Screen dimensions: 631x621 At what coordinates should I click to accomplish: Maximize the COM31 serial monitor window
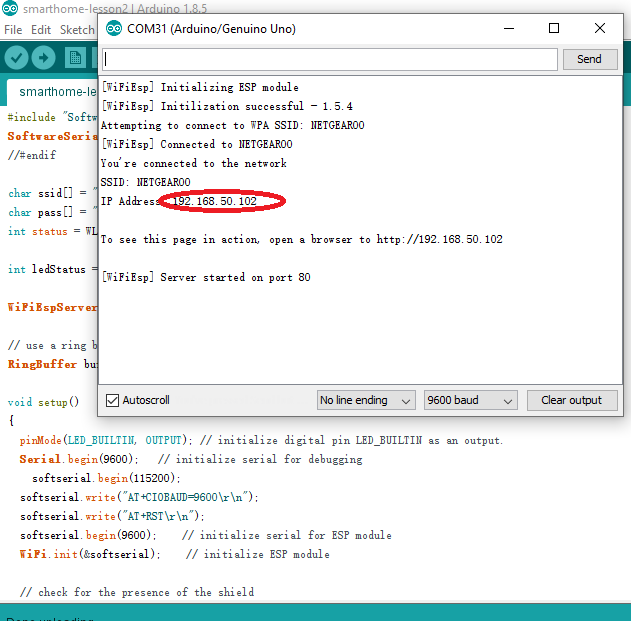554,28
